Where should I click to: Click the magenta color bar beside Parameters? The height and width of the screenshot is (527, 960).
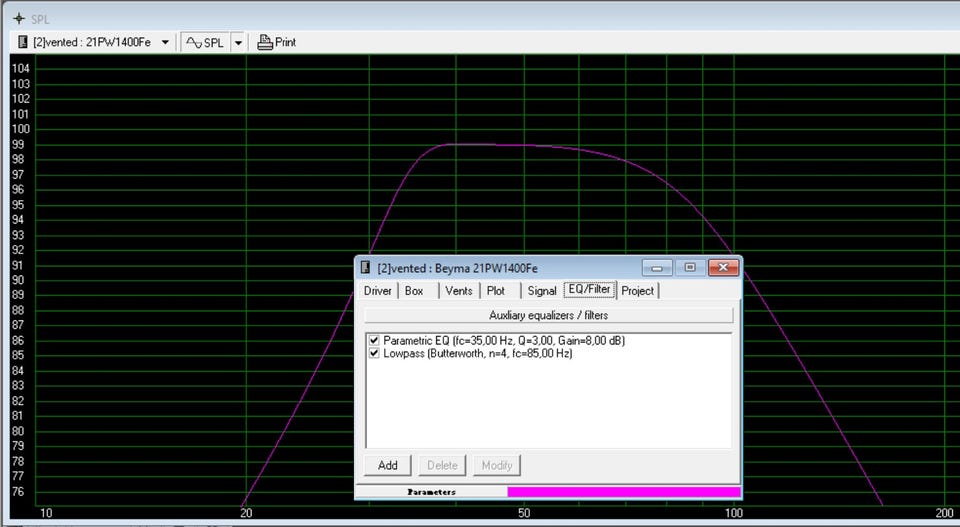click(623, 492)
